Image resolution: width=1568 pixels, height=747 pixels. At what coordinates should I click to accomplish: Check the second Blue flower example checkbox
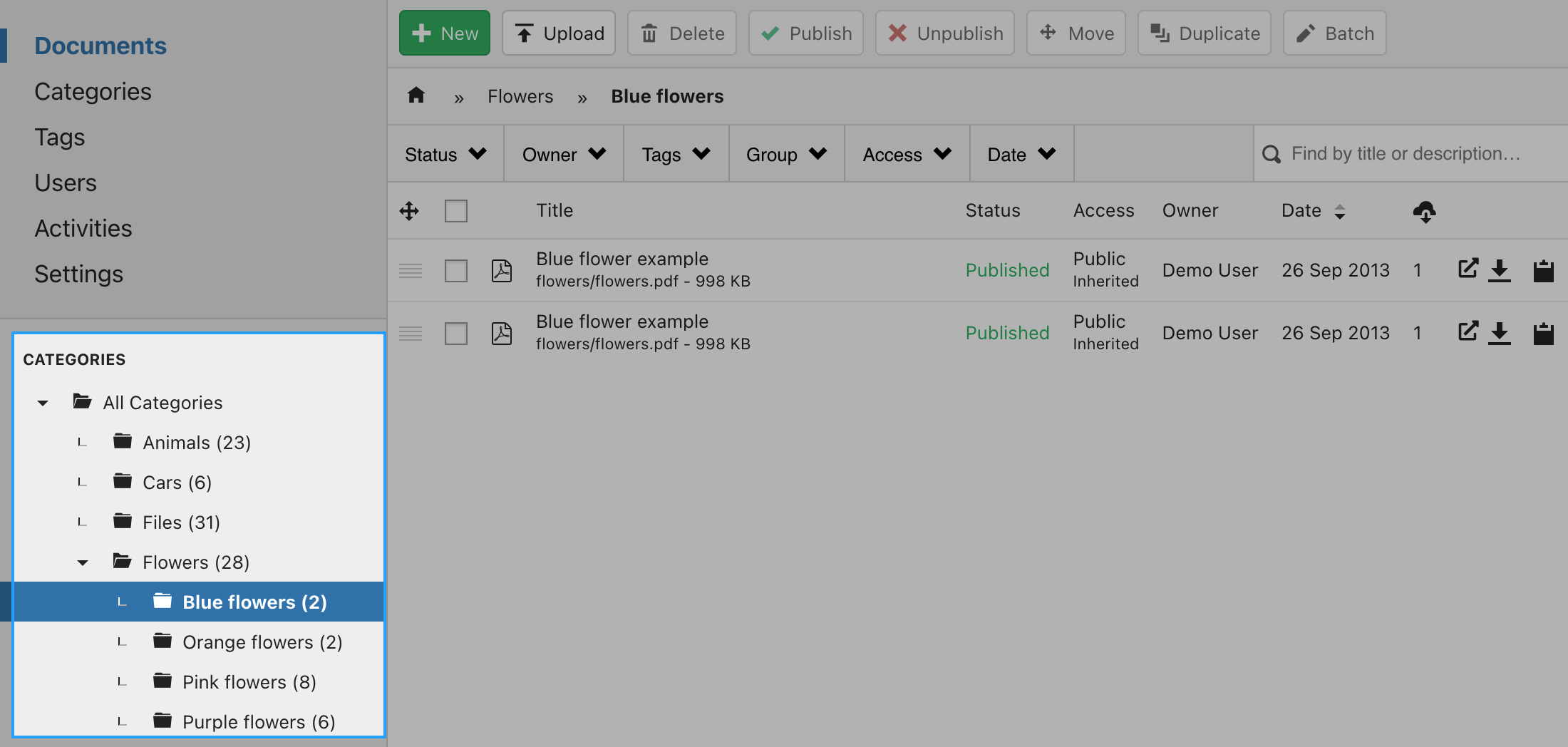[456, 334]
